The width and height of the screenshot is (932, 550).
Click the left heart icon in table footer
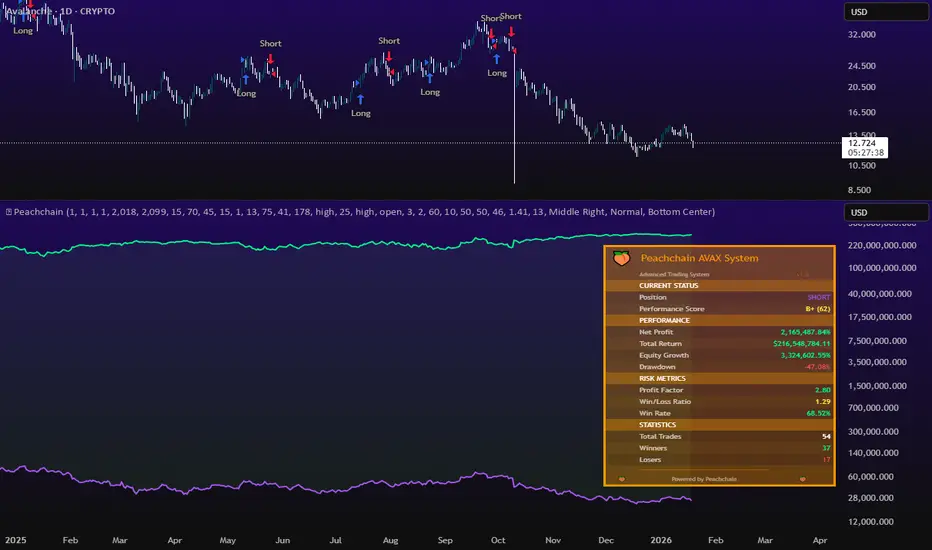[622, 479]
